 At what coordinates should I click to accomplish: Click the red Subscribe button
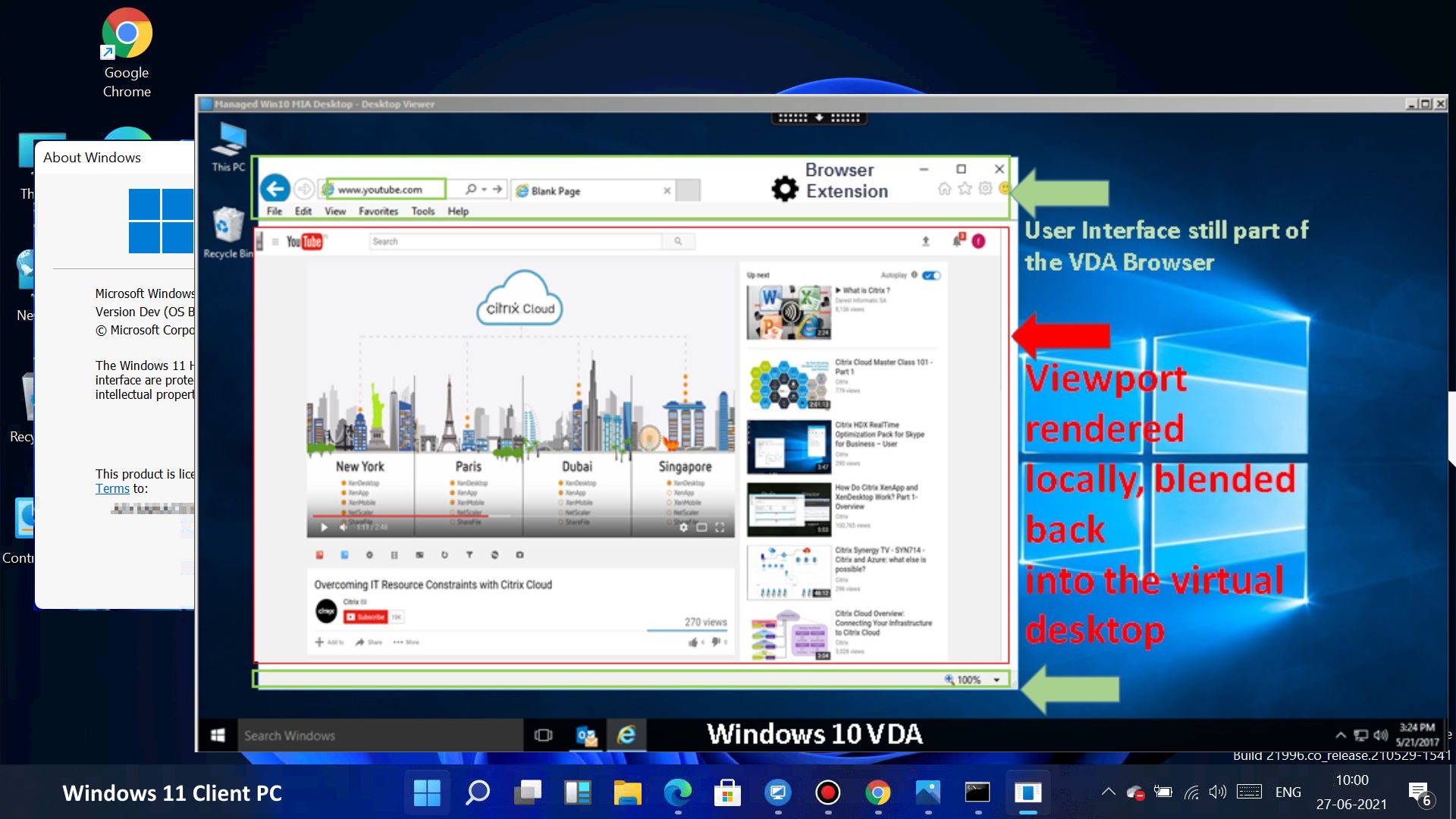366,617
